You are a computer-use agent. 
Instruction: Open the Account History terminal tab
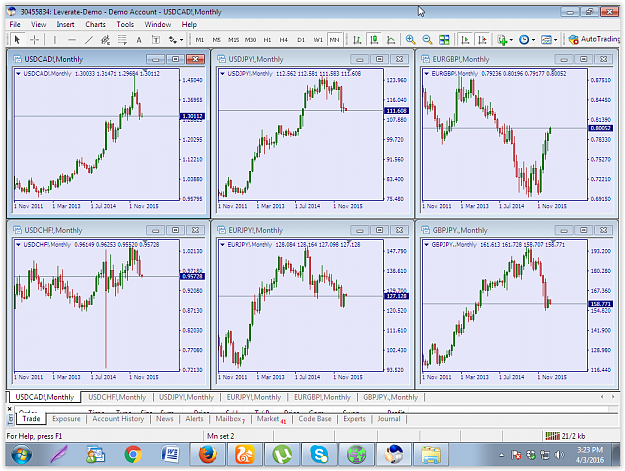coord(118,419)
